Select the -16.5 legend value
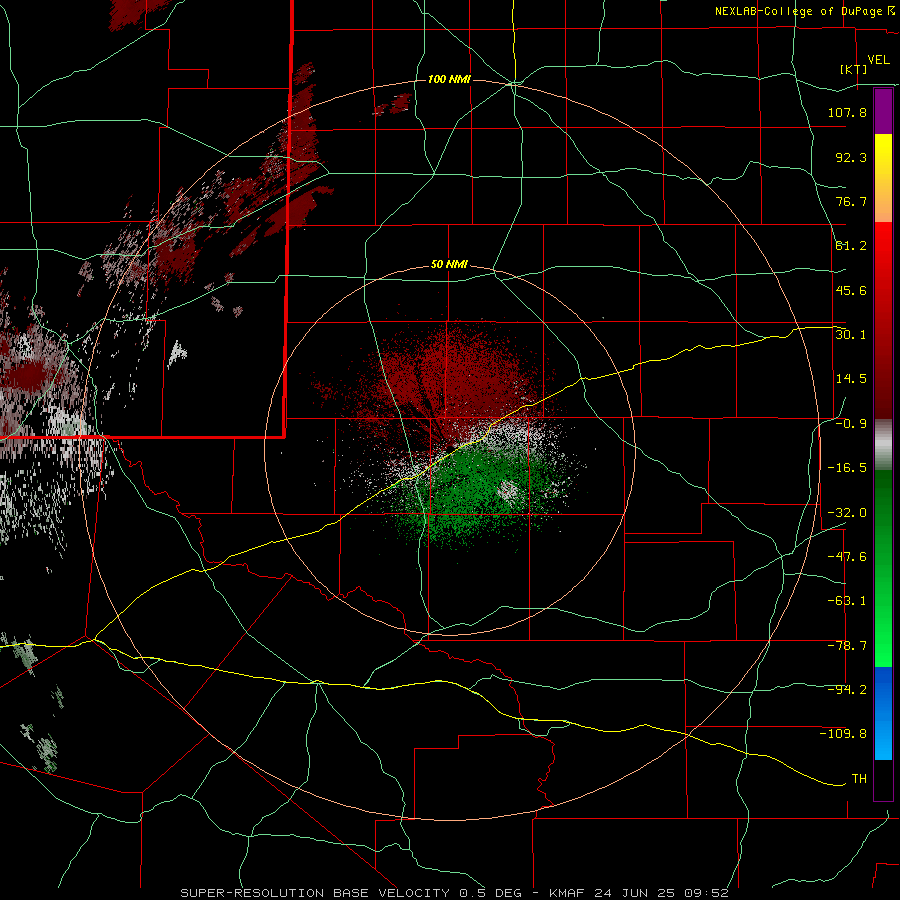 tap(847, 468)
